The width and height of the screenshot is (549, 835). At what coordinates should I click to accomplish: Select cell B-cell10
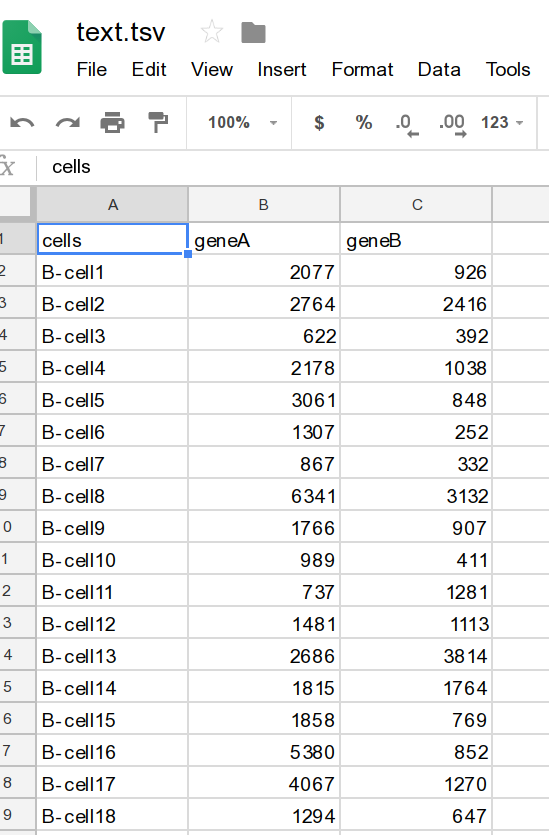tap(112, 559)
